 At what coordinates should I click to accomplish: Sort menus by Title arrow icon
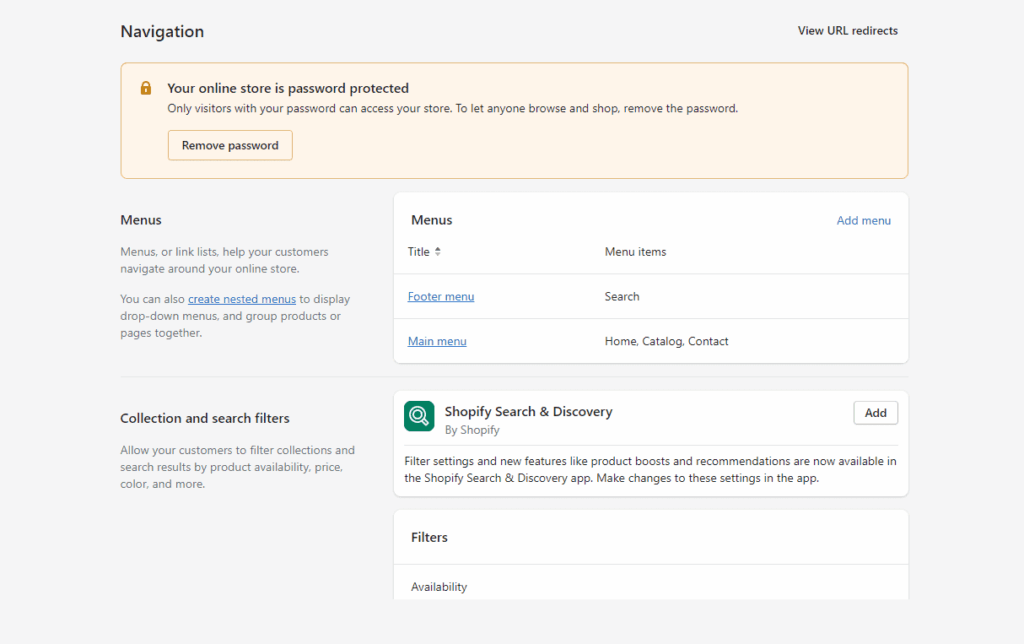pos(438,251)
